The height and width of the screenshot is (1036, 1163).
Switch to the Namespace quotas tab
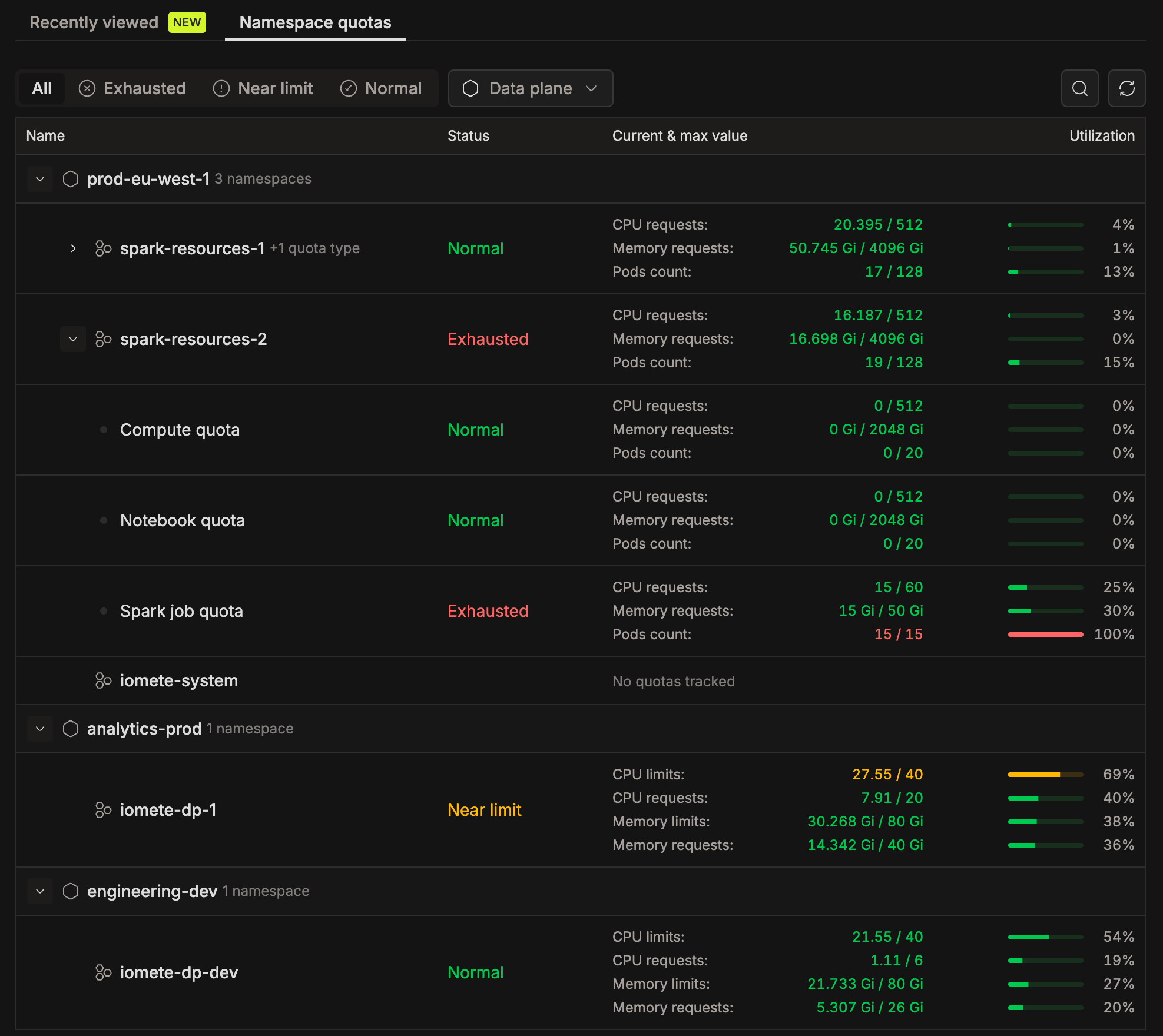click(315, 22)
